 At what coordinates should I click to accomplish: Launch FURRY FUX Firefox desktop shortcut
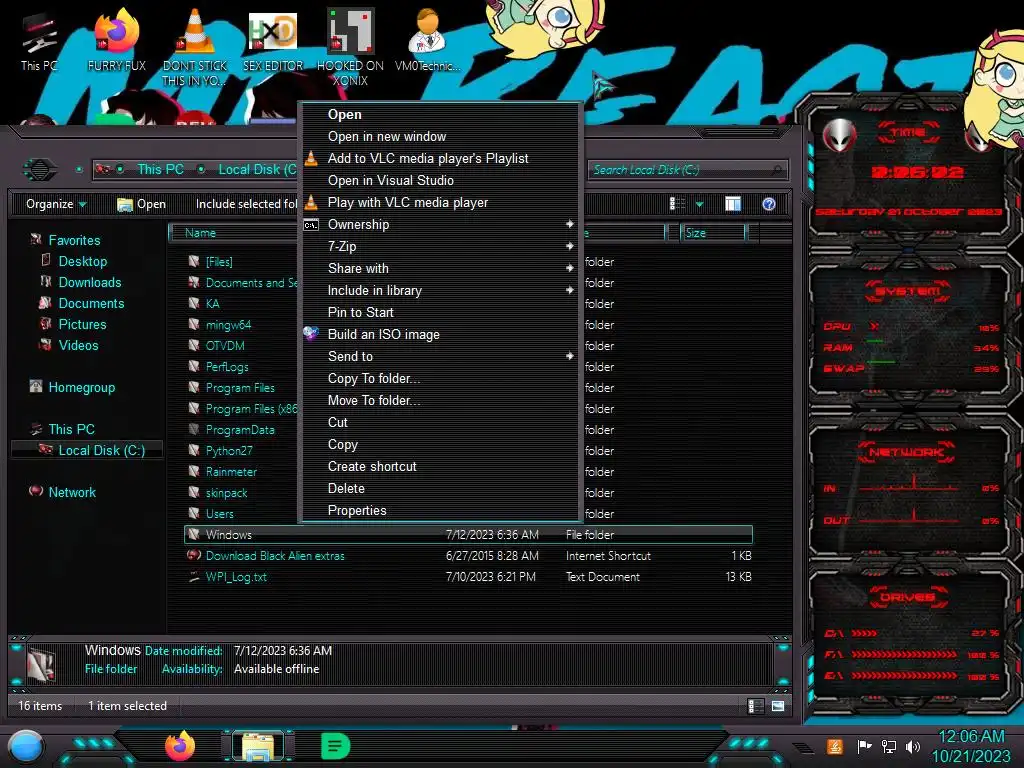(x=116, y=40)
